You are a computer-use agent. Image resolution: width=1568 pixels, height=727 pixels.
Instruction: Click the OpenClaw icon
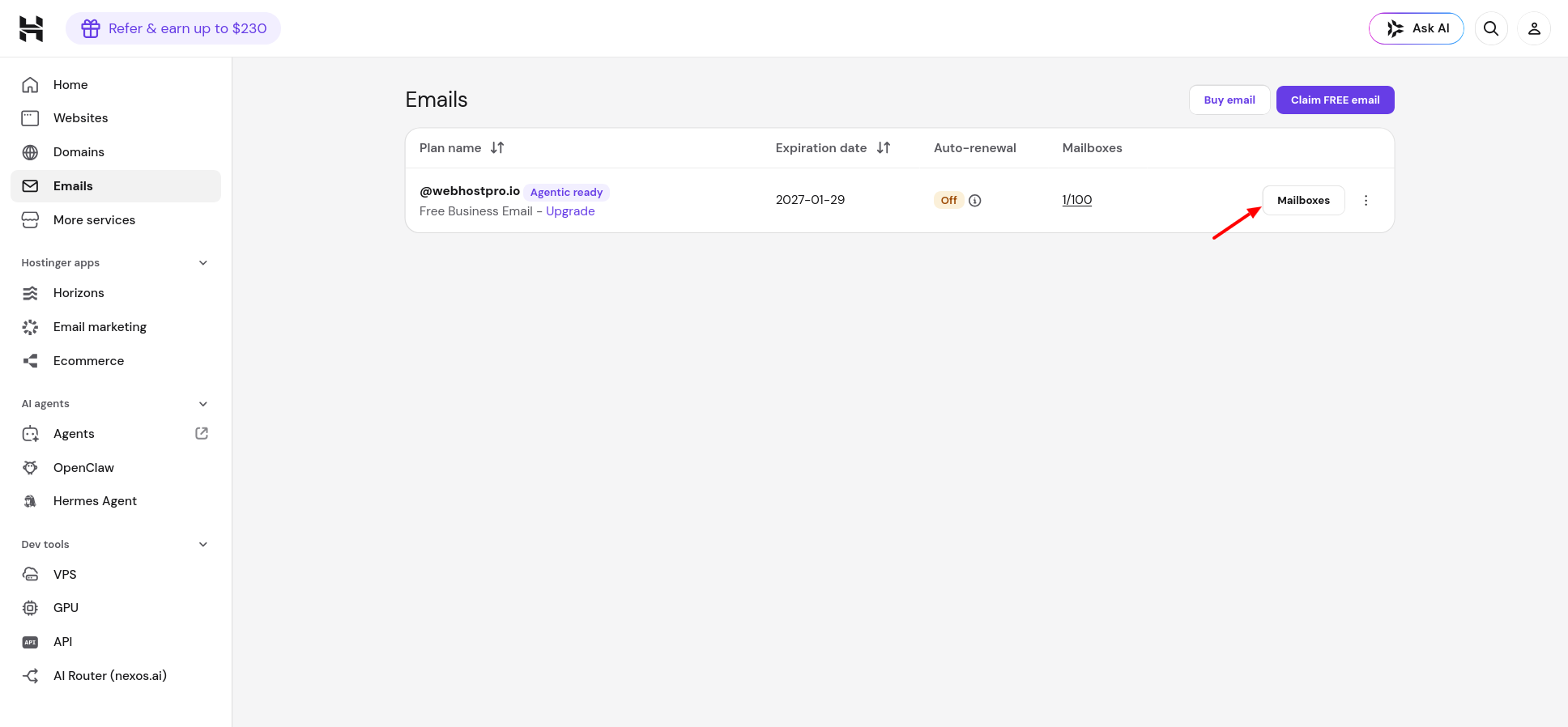30,468
